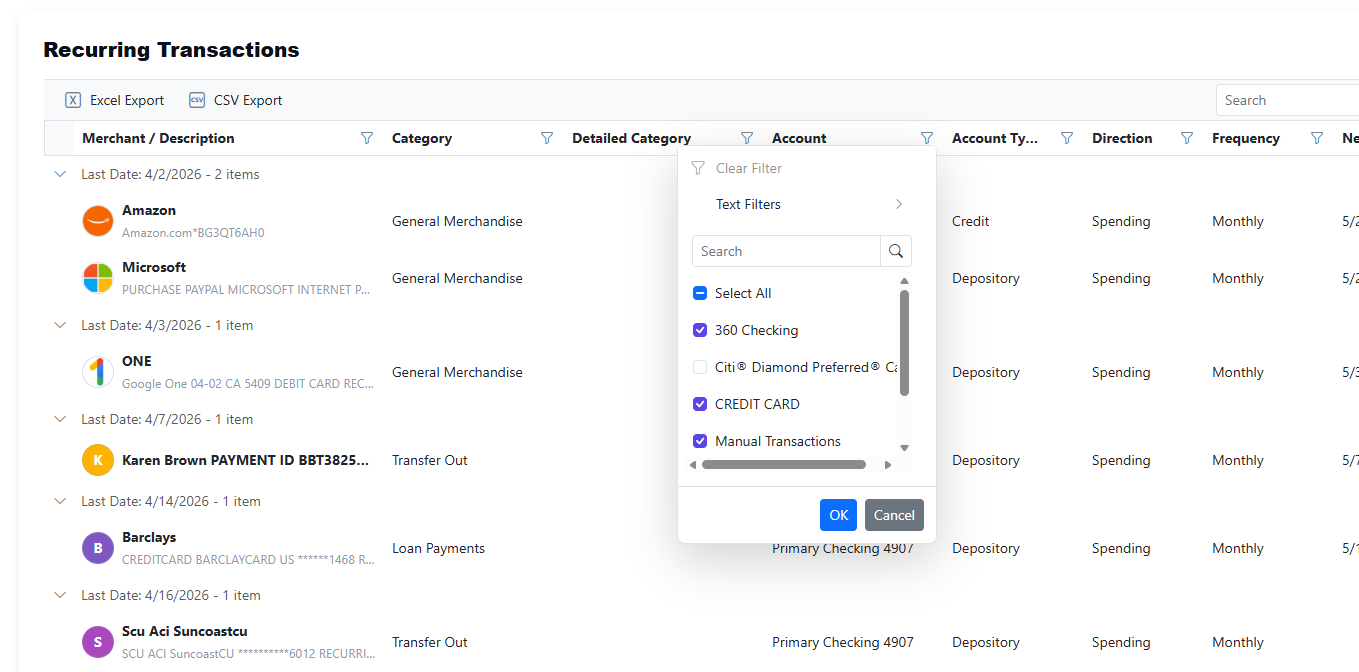Open filter for Direction column
Screen dimensions: 1359x672
[x=1187, y=138]
